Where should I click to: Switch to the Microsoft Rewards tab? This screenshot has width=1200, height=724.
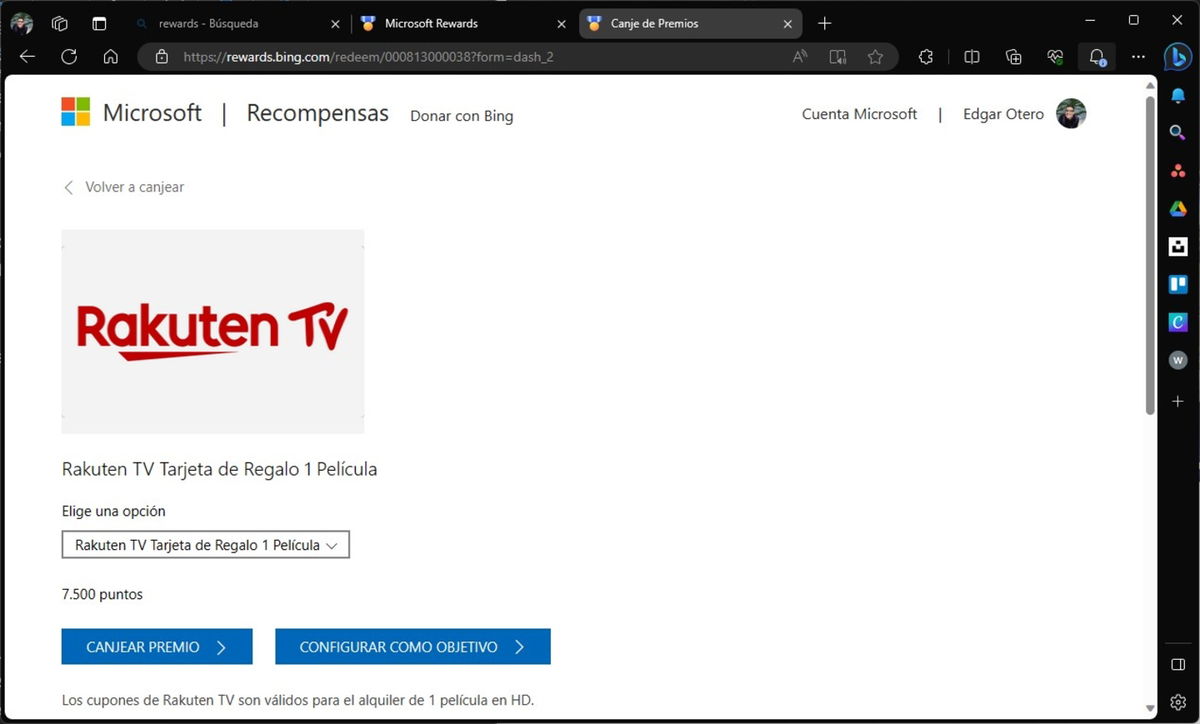(449, 22)
